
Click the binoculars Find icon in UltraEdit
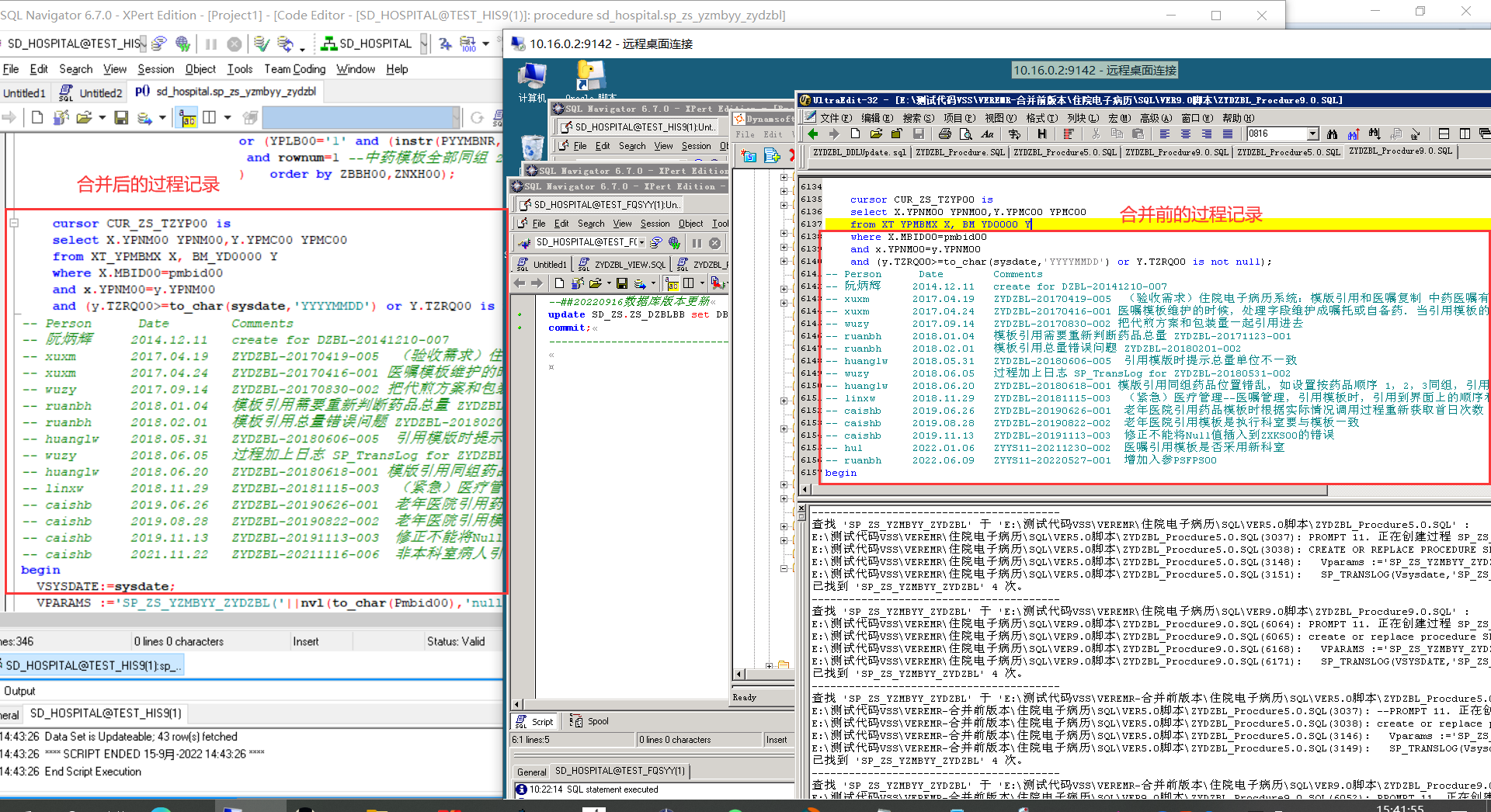1332,134
